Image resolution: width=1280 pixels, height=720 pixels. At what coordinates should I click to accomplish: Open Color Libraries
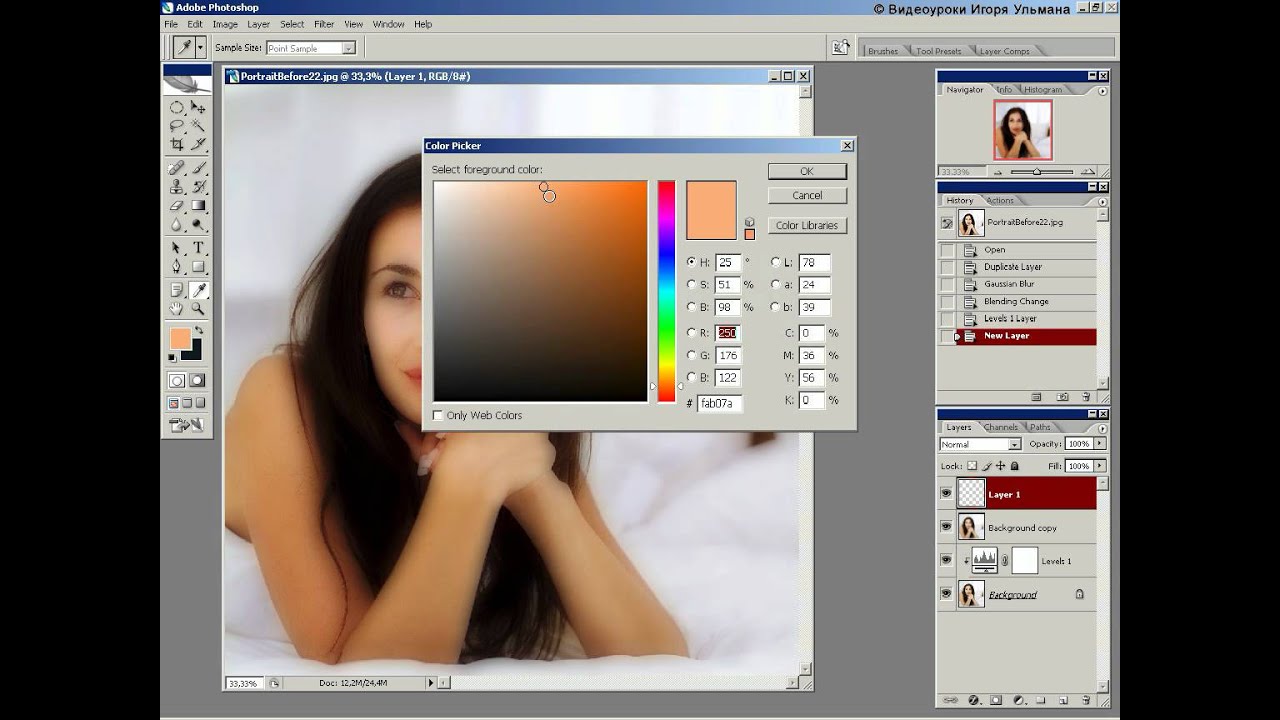point(806,225)
